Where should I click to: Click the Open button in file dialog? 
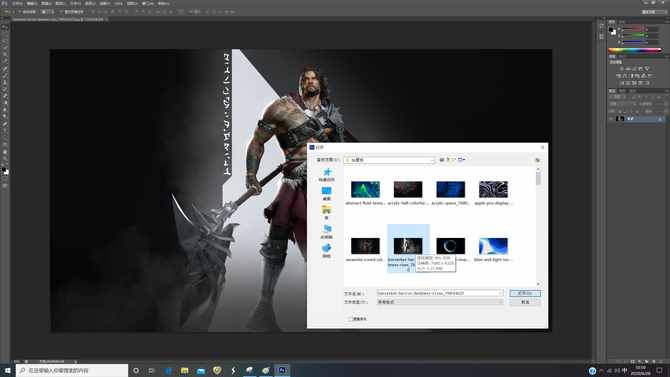point(525,293)
